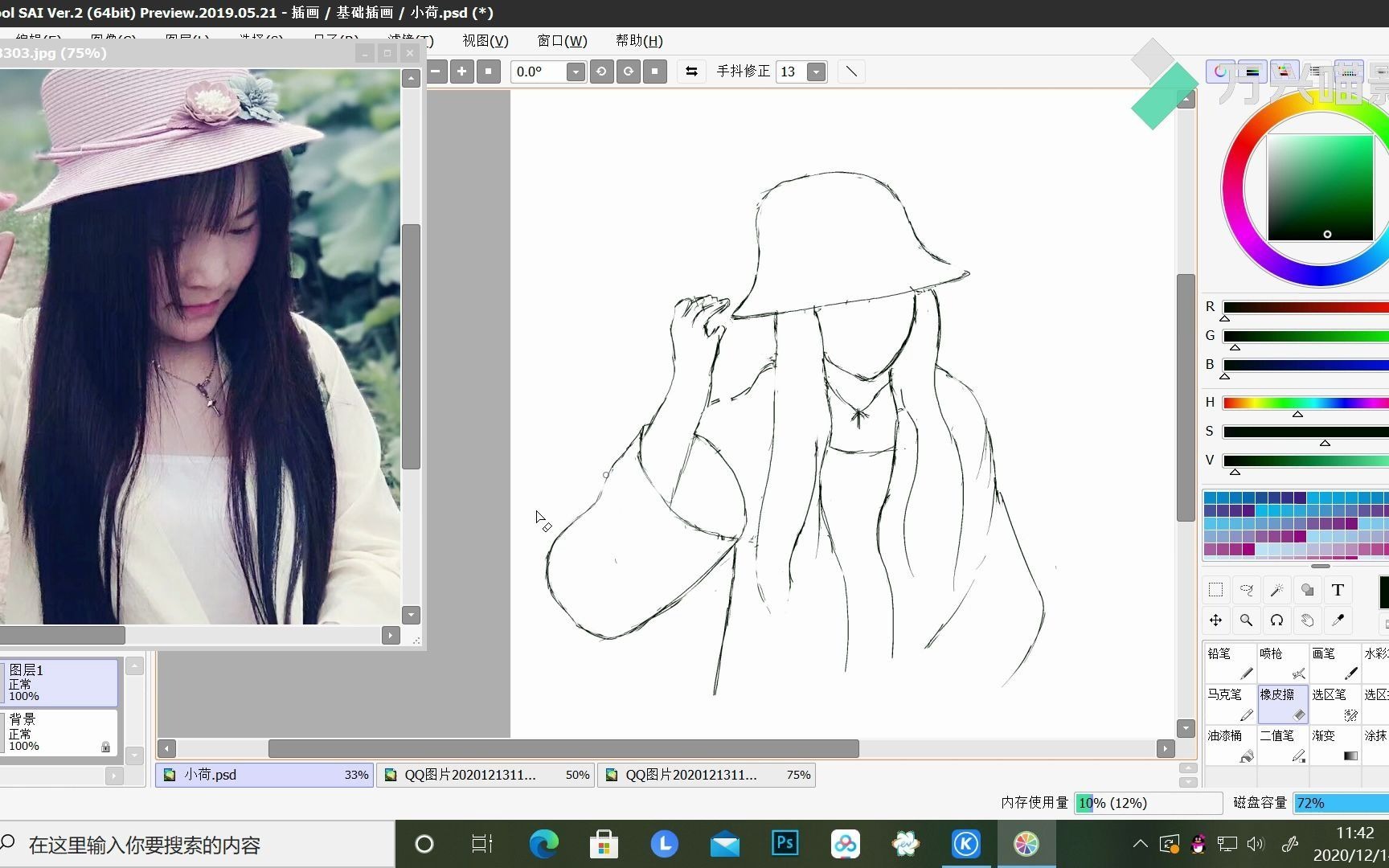
Task: Select the Hand pan tool
Action: pos(1307,620)
